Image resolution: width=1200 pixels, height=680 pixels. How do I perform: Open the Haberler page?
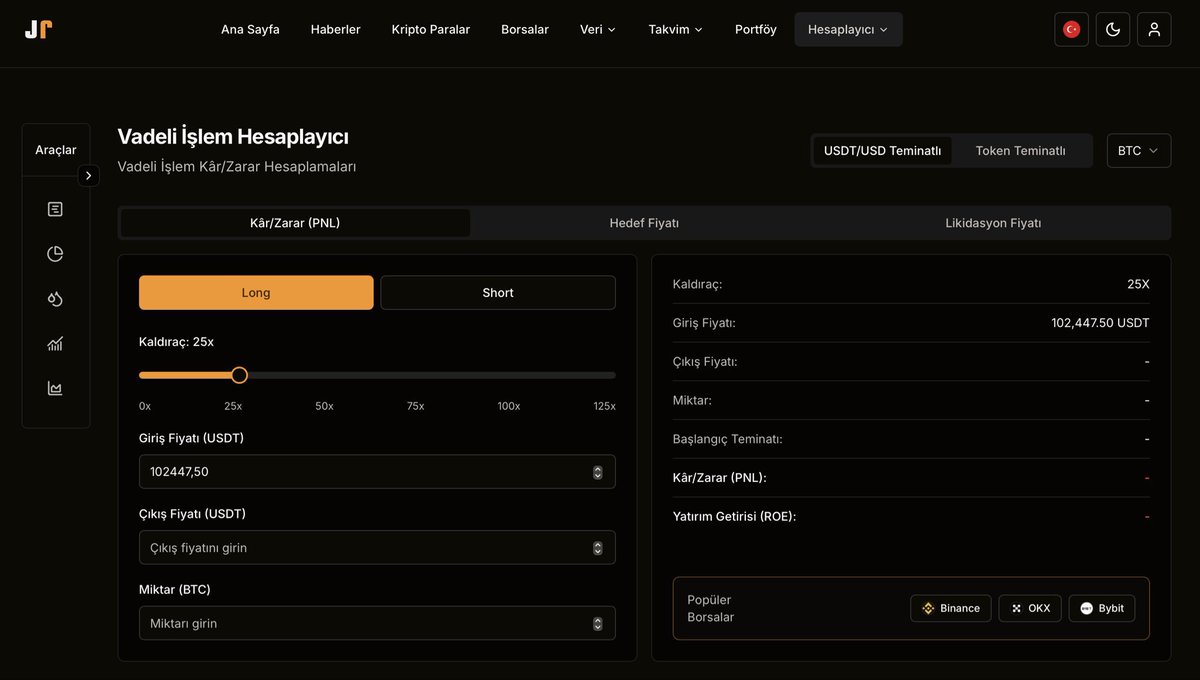point(336,29)
